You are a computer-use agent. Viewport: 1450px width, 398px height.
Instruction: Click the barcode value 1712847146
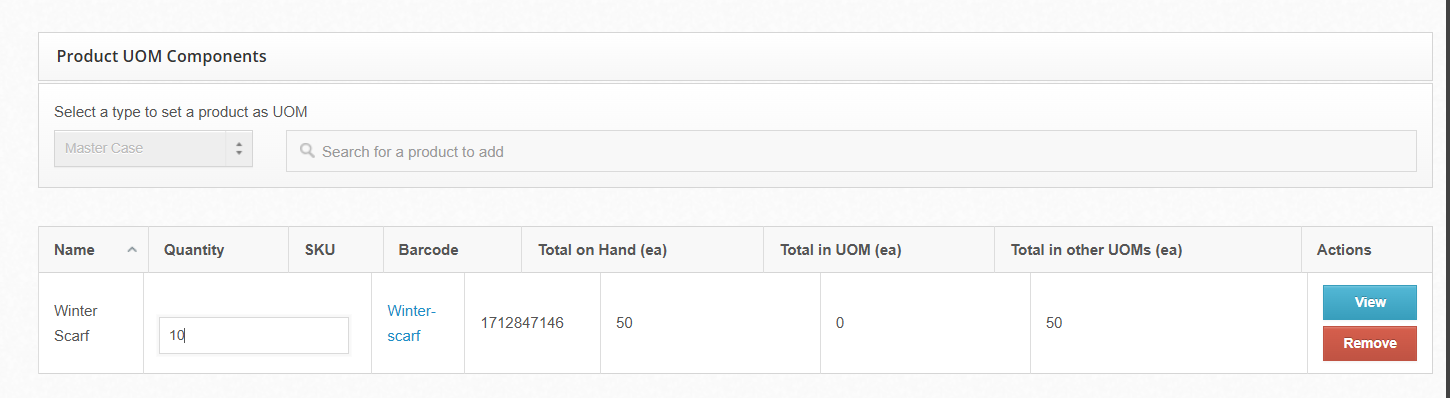click(522, 323)
